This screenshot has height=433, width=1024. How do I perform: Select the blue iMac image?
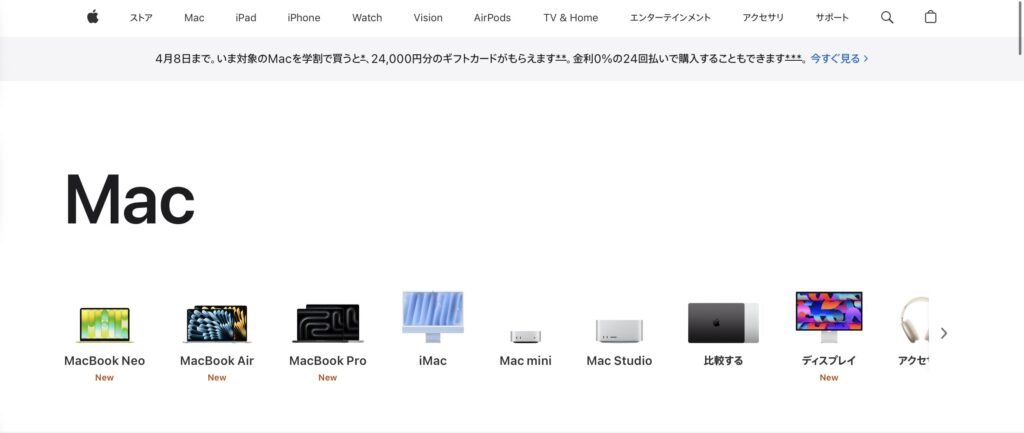point(432,317)
